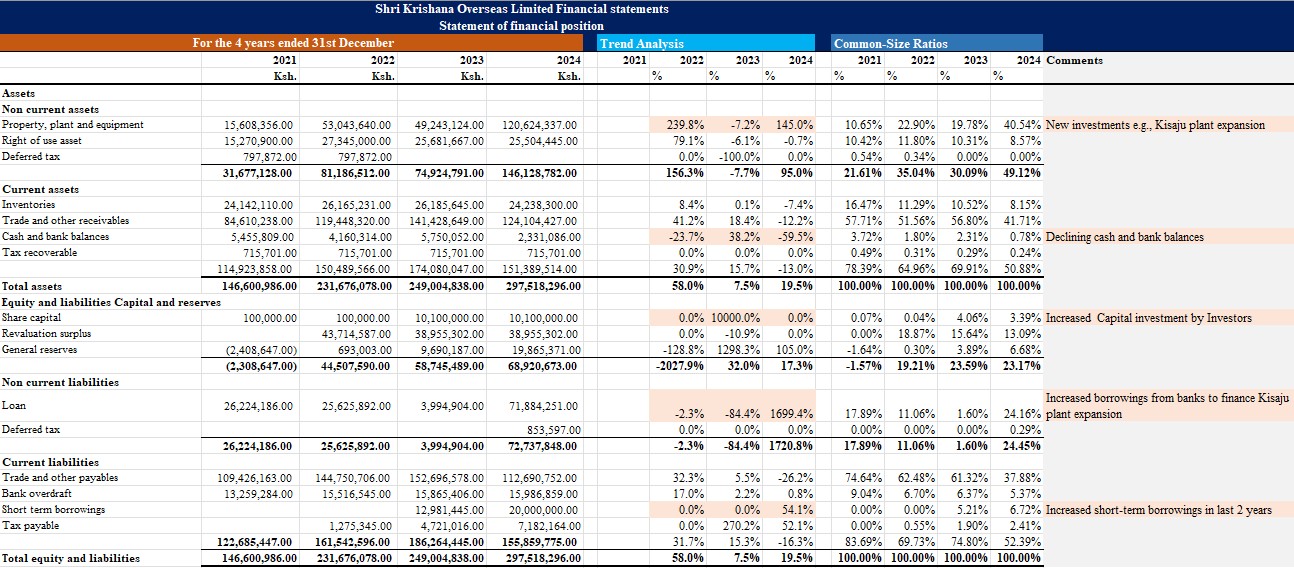1294x568 pixels.
Task: Click the 'New investments e.g., Kisaju plant expansion' comment
Action: (x=1155, y=125)
